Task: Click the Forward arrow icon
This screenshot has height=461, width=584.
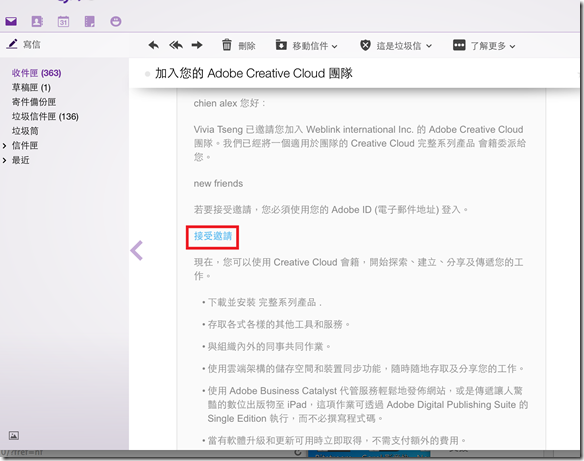Action: pyautogui.click(x=197, y=45)
